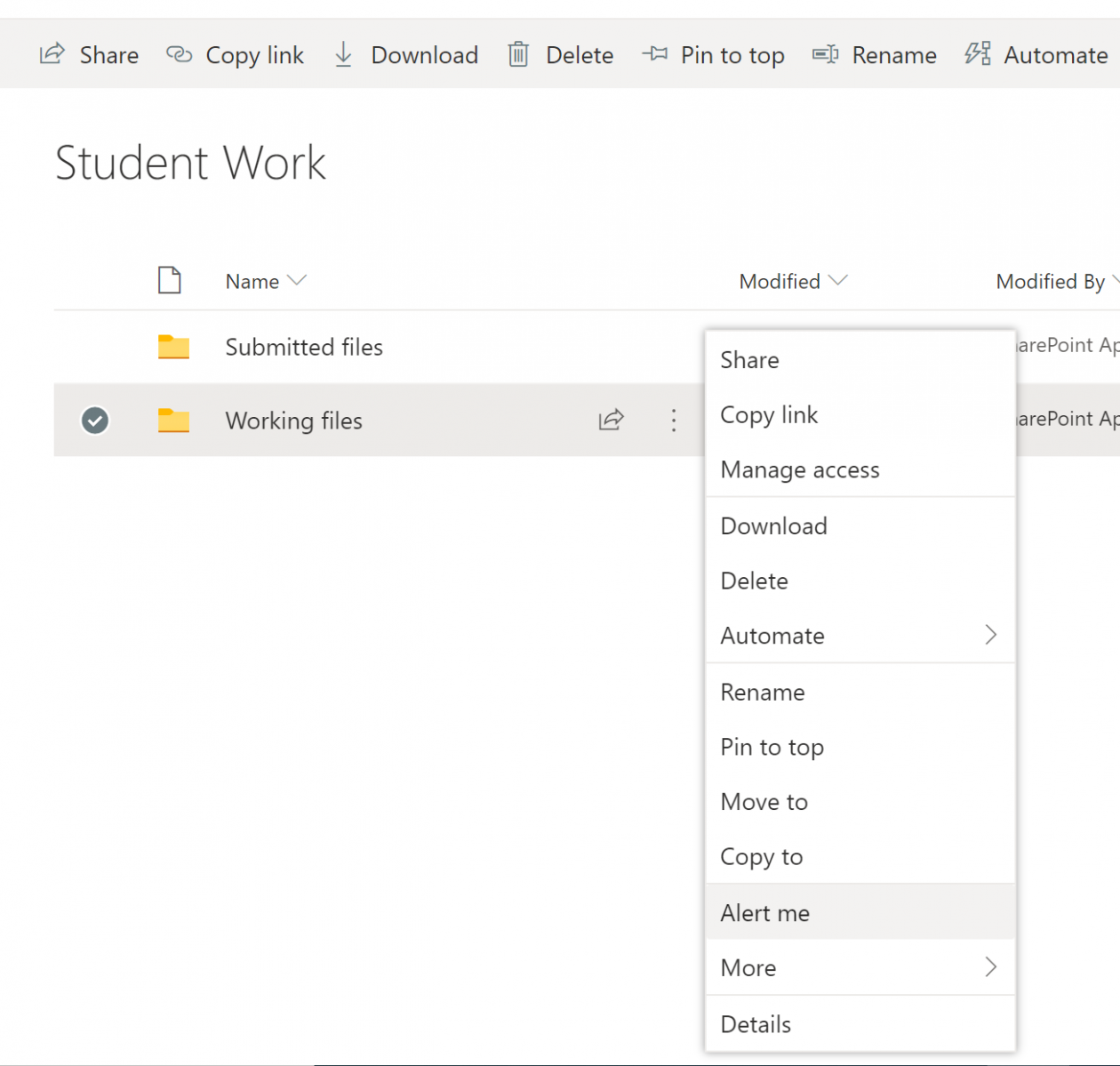Screen dimensions: 1120x1066
Task: Choose Delete in the context menu
Action: (x=860, y=581)
